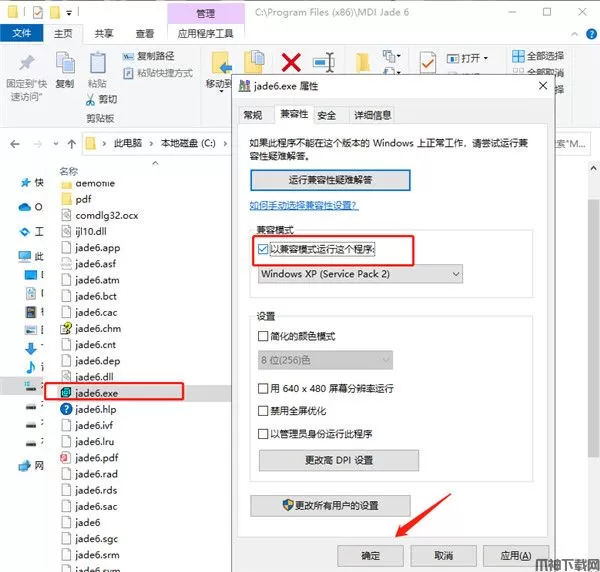Click Paste shortcut in ribbon

click(x=158, y=73)
